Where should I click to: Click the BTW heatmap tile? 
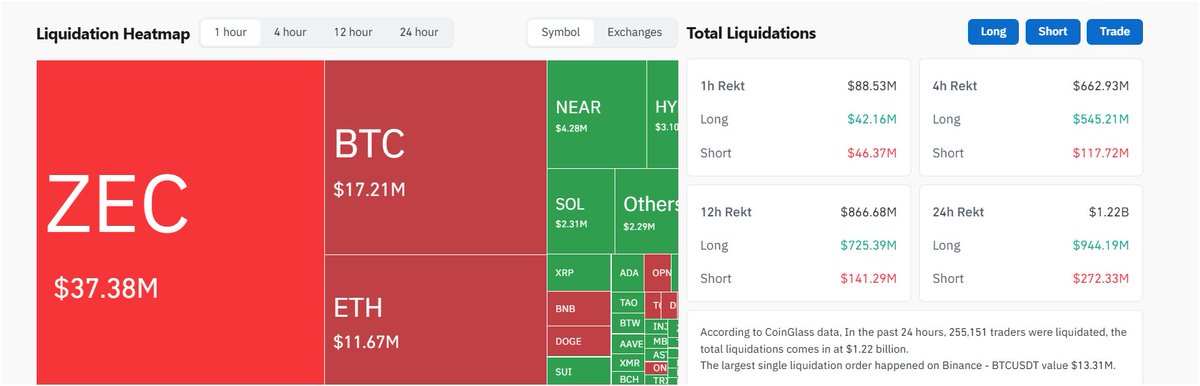pos(628,323)
